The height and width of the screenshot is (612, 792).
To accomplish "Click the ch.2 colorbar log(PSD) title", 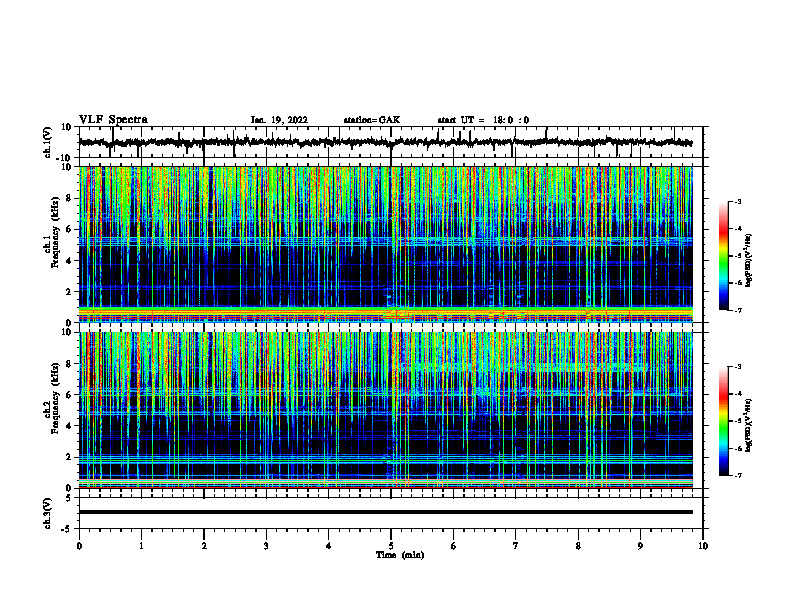I will coord(748,425).
